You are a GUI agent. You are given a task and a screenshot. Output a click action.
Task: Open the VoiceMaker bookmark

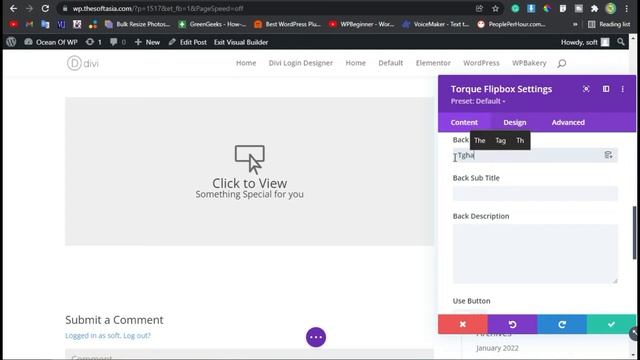(x=436, y=24)
